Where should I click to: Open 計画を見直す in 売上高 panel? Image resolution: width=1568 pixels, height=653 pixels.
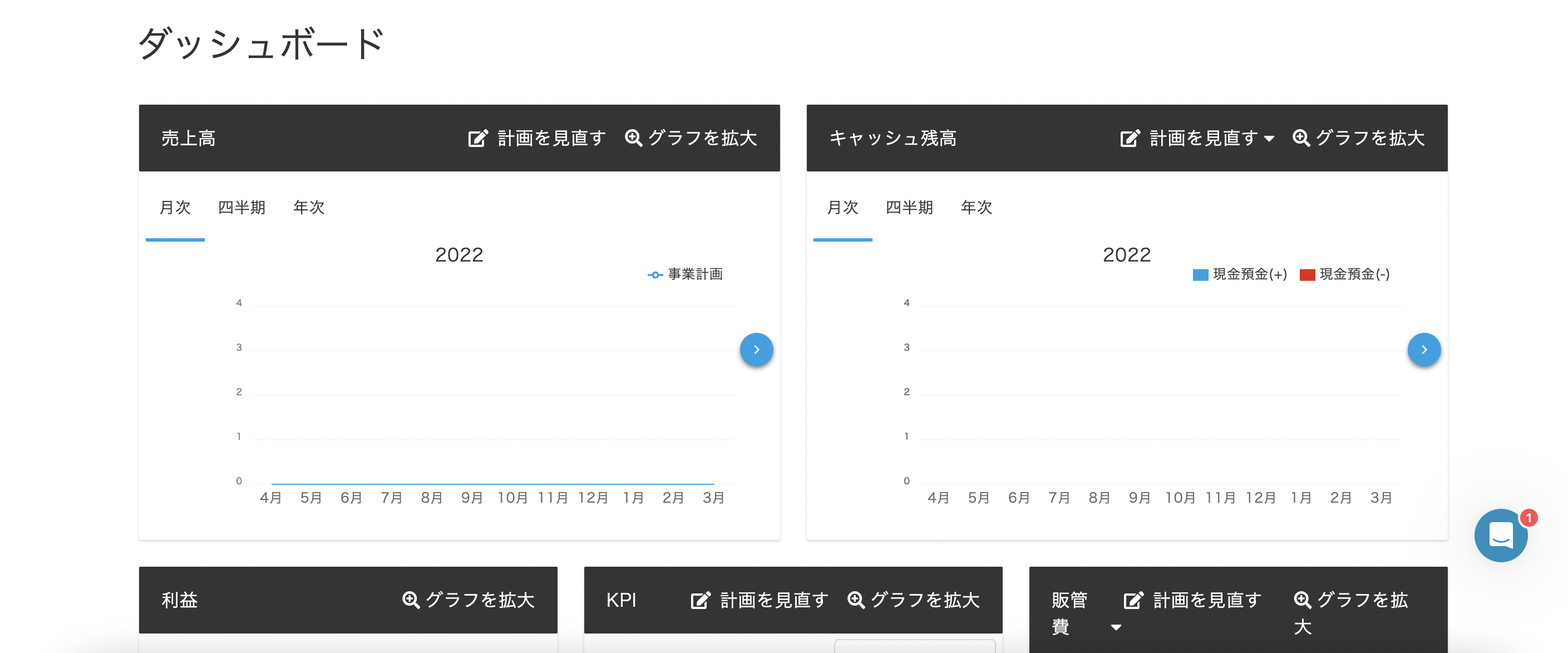537,138
